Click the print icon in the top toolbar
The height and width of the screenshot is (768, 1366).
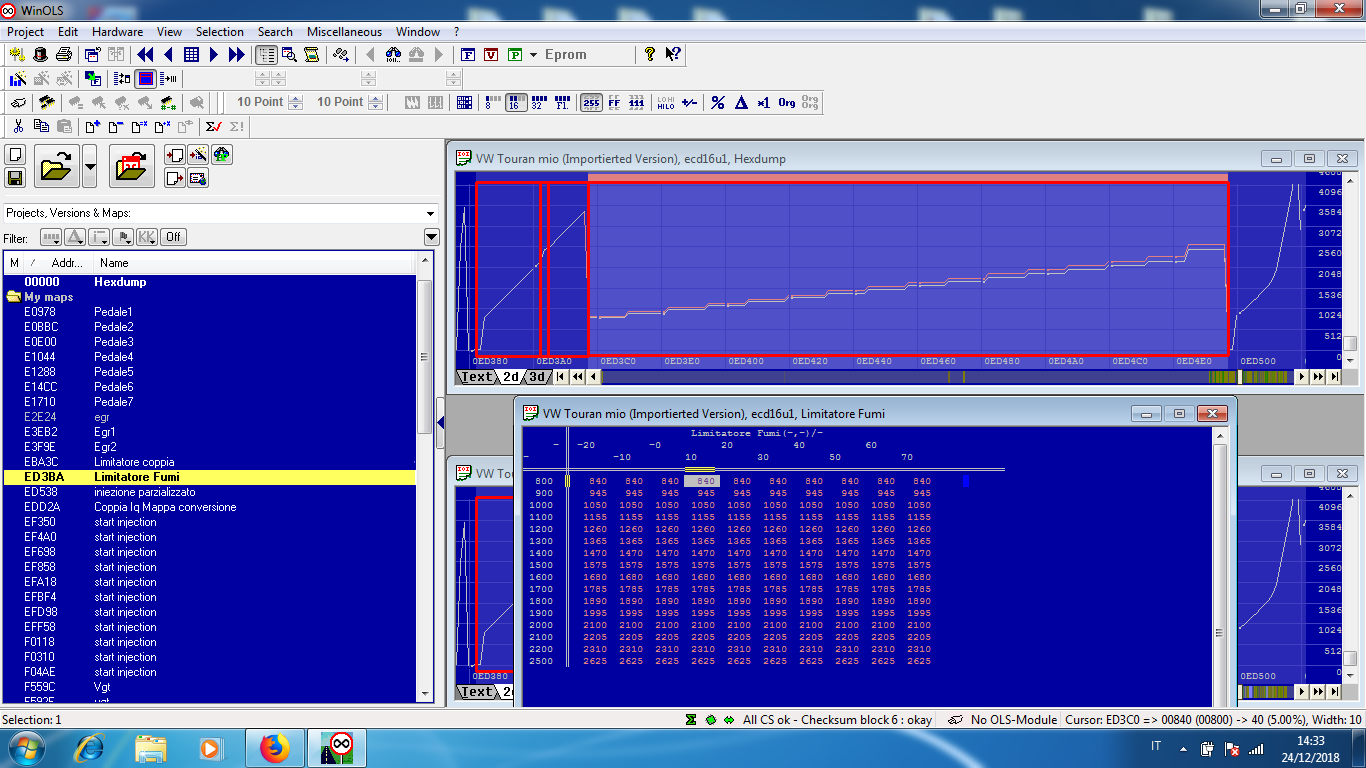coord(64,55)
